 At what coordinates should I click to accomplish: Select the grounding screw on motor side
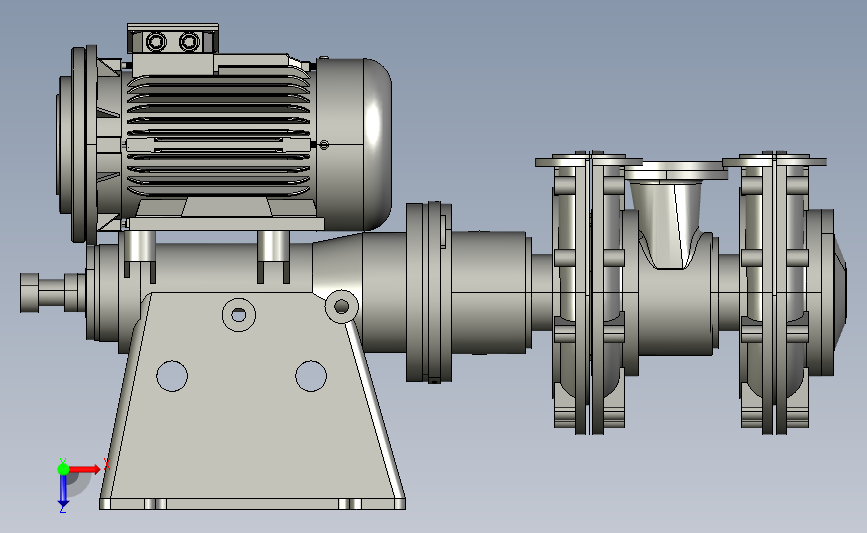tap(324, 145)
